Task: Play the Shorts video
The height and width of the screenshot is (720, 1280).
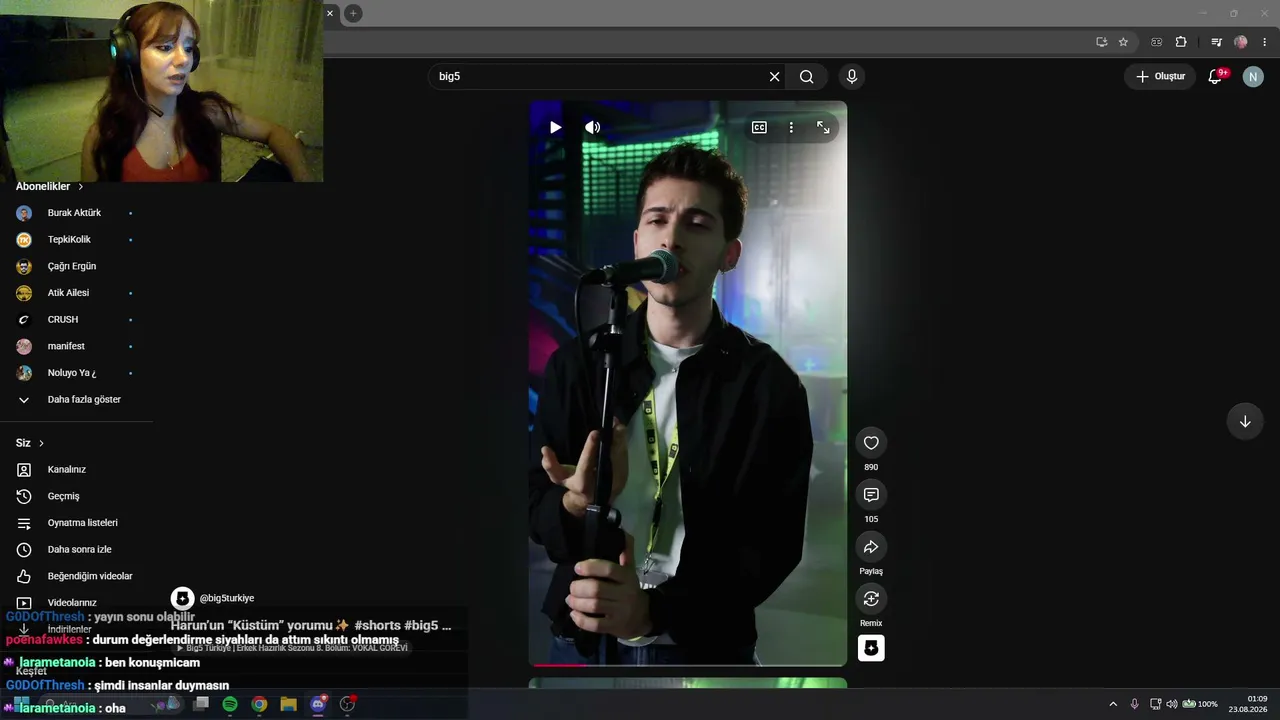Action: (555, 127)
